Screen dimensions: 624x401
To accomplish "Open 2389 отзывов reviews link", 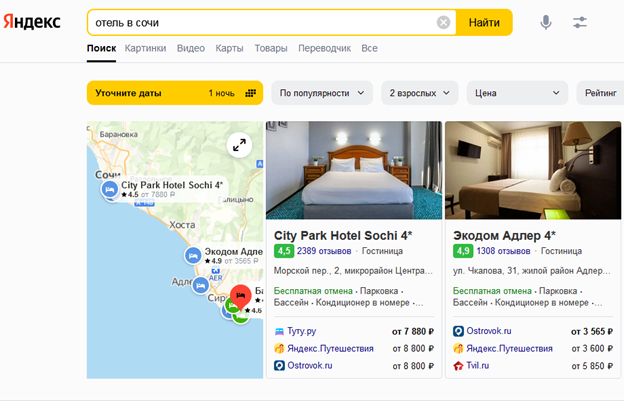I will [x=324, y=251].
